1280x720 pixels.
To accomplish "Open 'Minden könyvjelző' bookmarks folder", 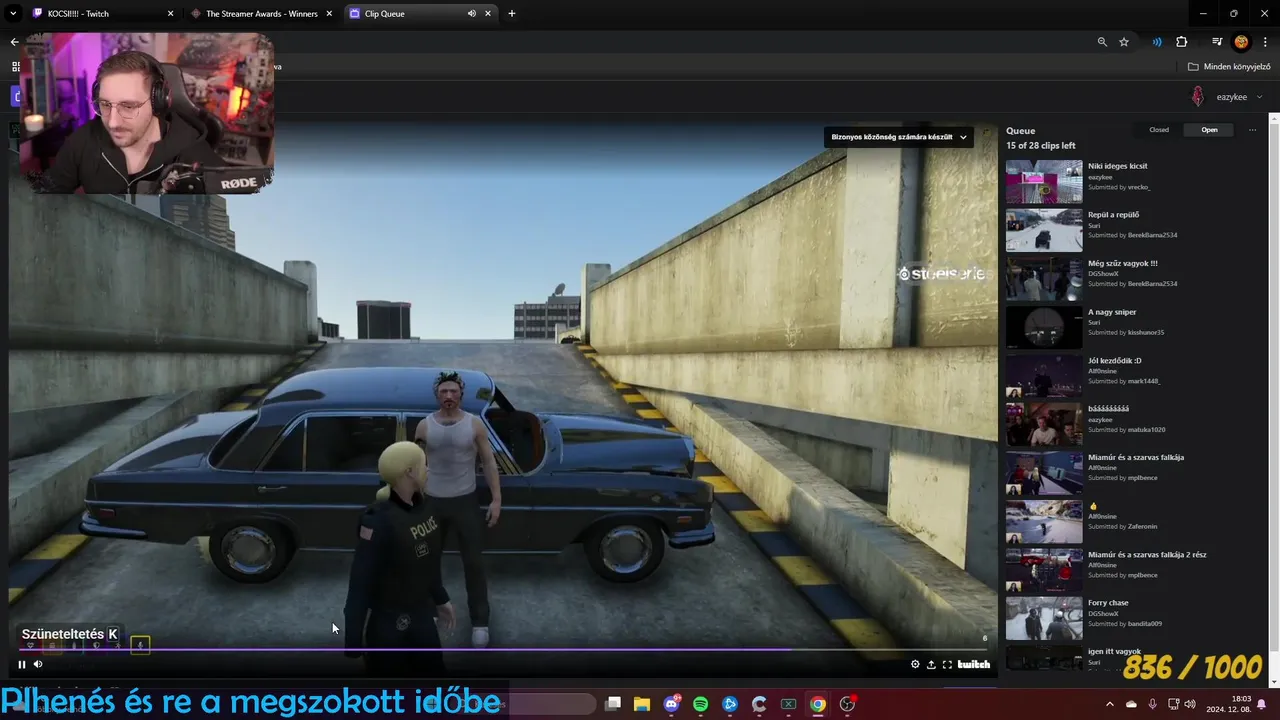I will (1229, 67).
